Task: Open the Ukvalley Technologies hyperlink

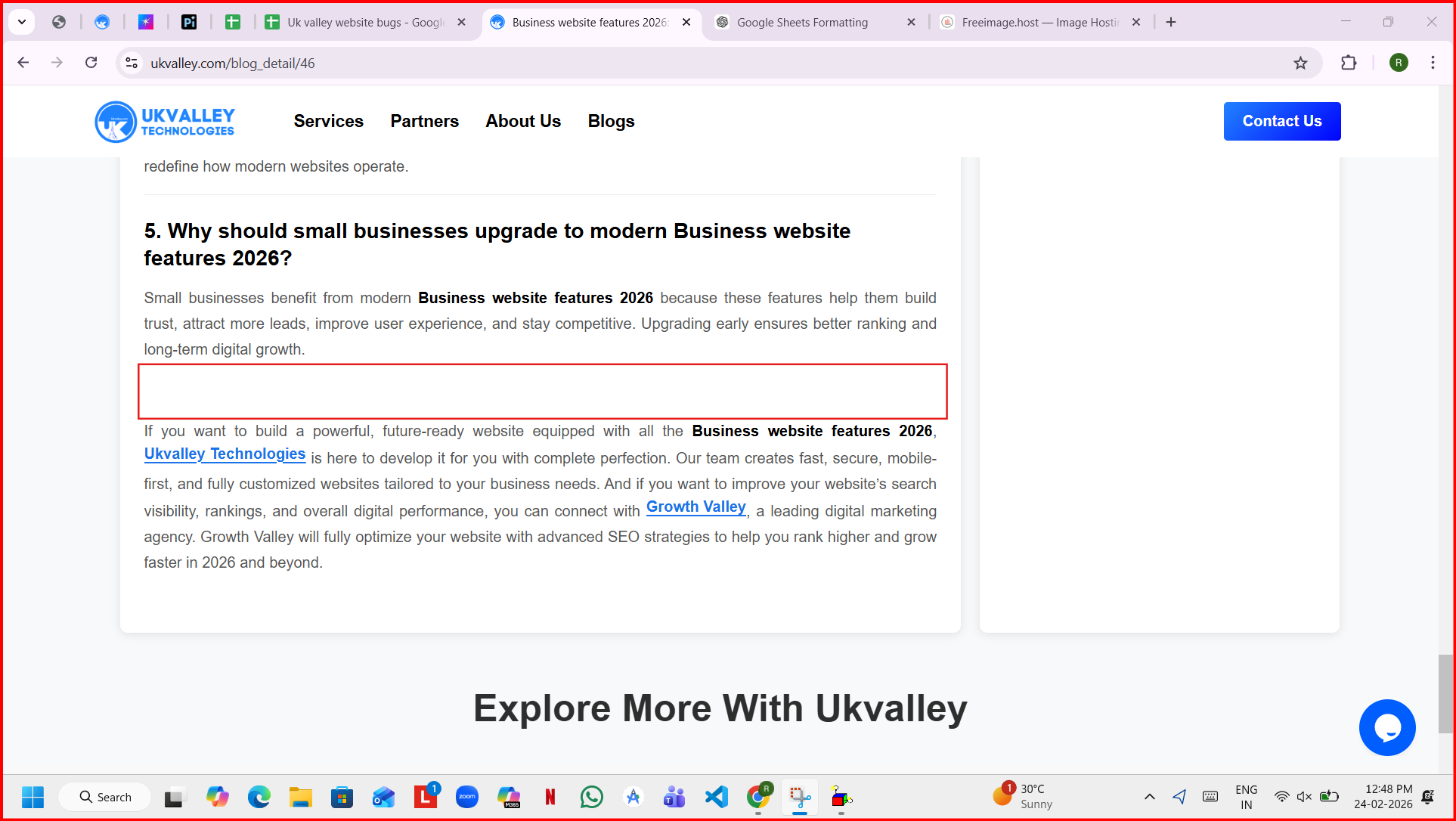Action: point(225,454)
